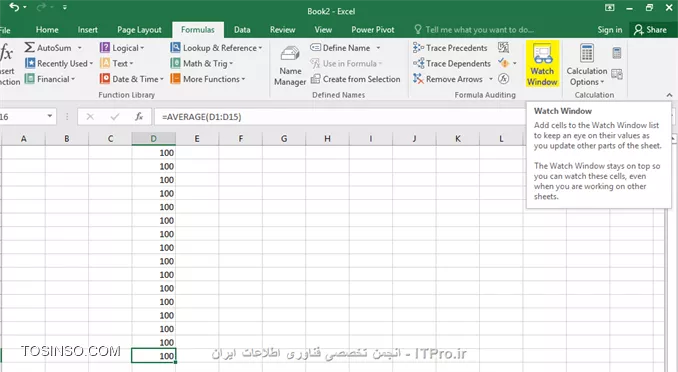
Task: Open the Name Manager
Action: click(290, 66)
